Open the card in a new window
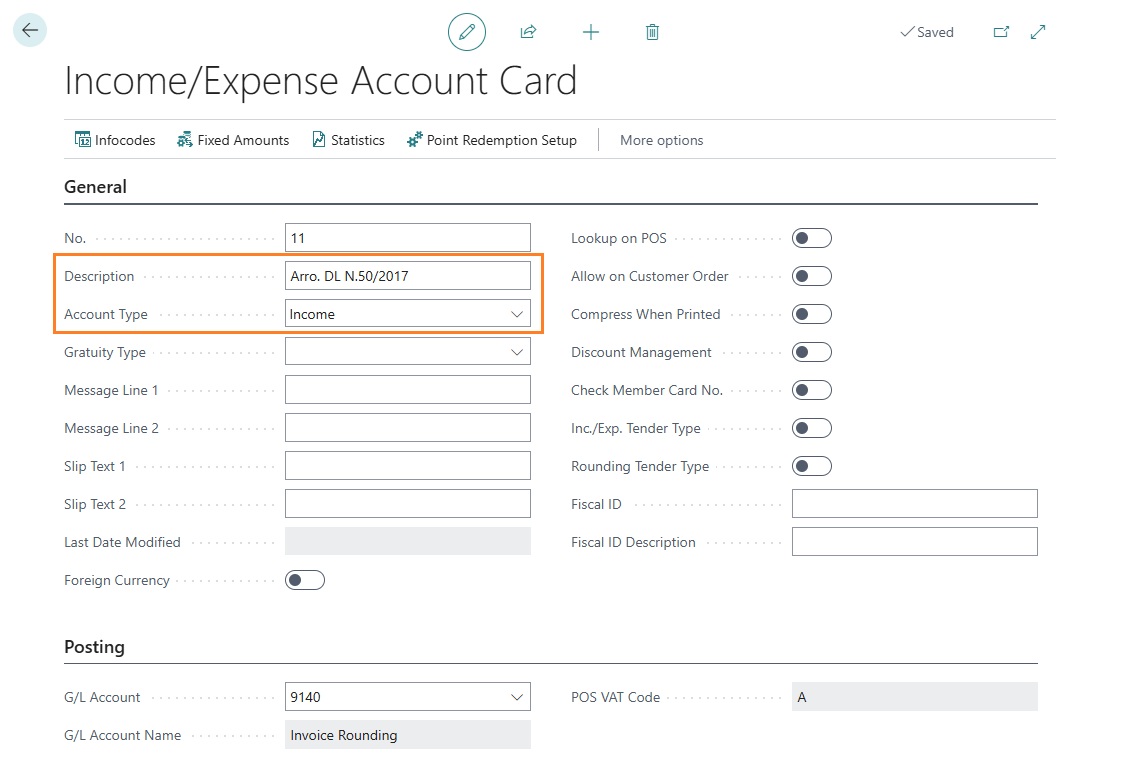 (x=1000, y=32)
